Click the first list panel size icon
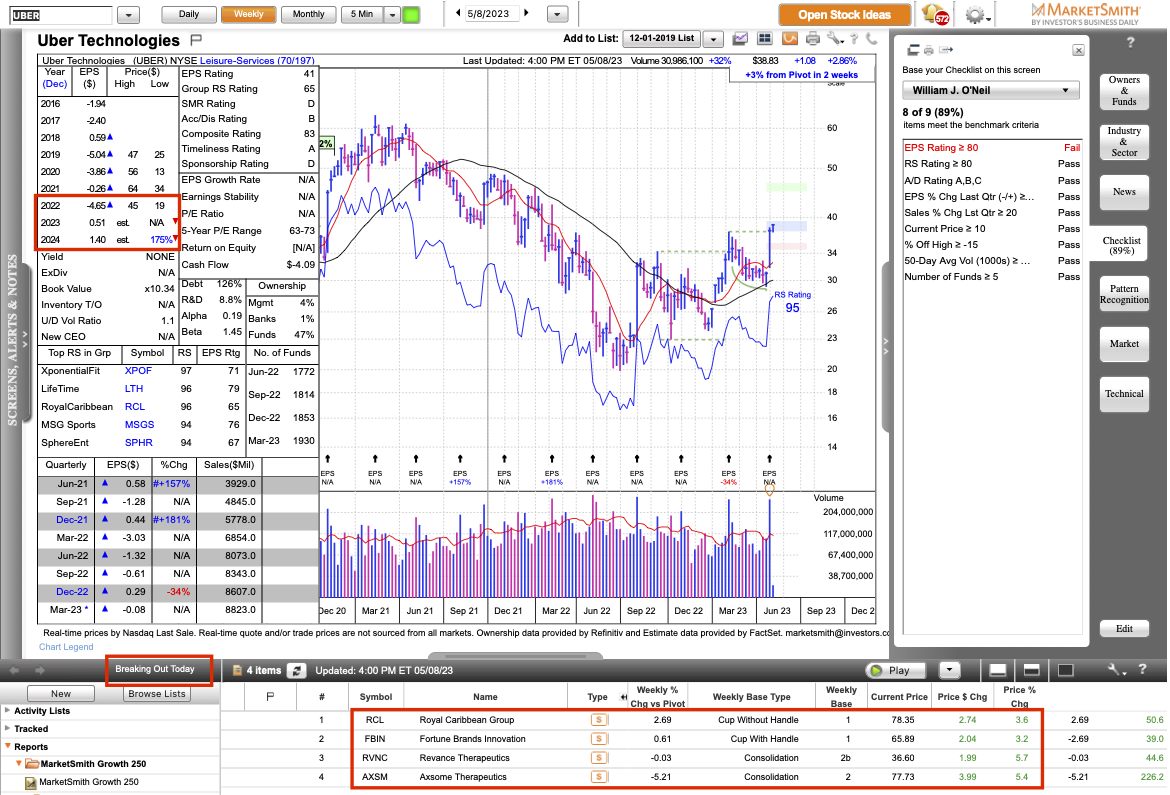 point(998,670)
